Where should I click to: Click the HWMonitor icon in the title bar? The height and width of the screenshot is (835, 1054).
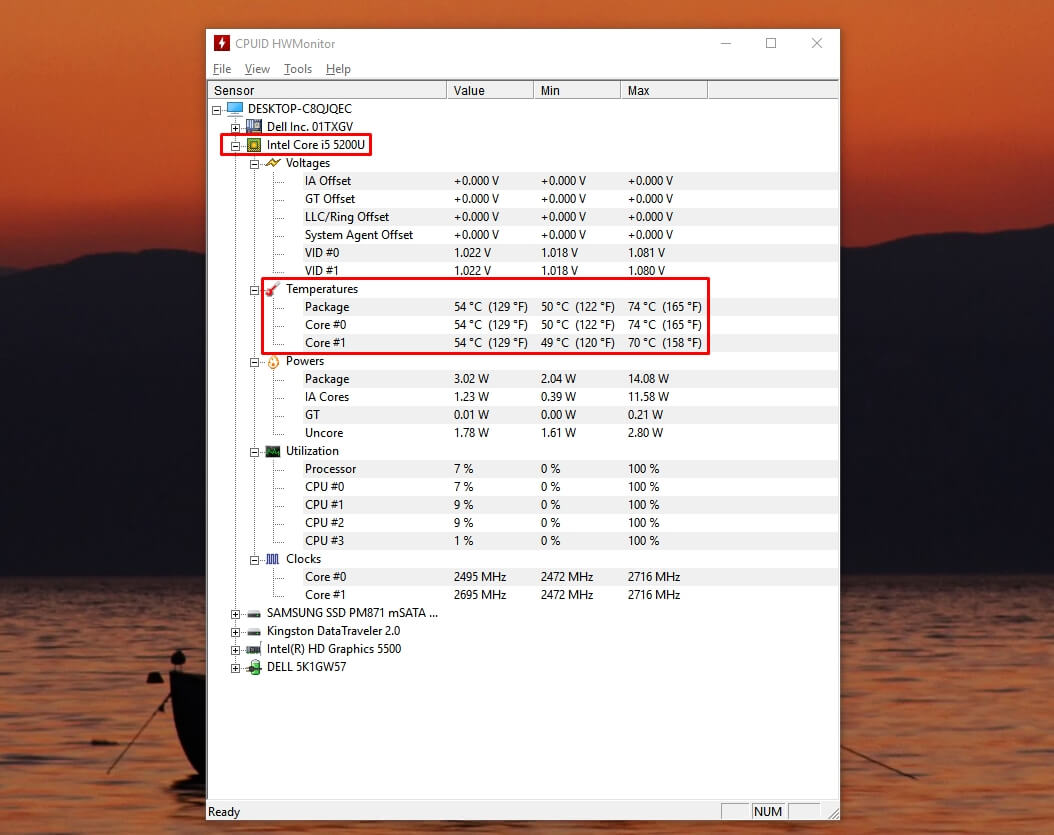pyautogui.click(x=220, y=43)
